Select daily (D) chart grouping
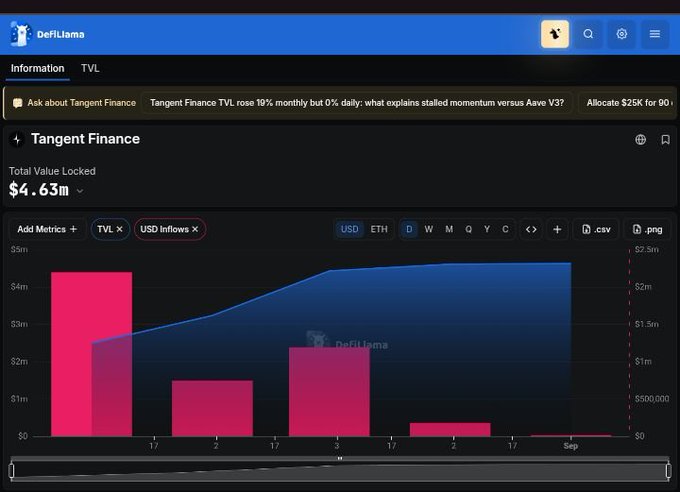This screenshot has height=492, width=680. click(x=409, y=229)
